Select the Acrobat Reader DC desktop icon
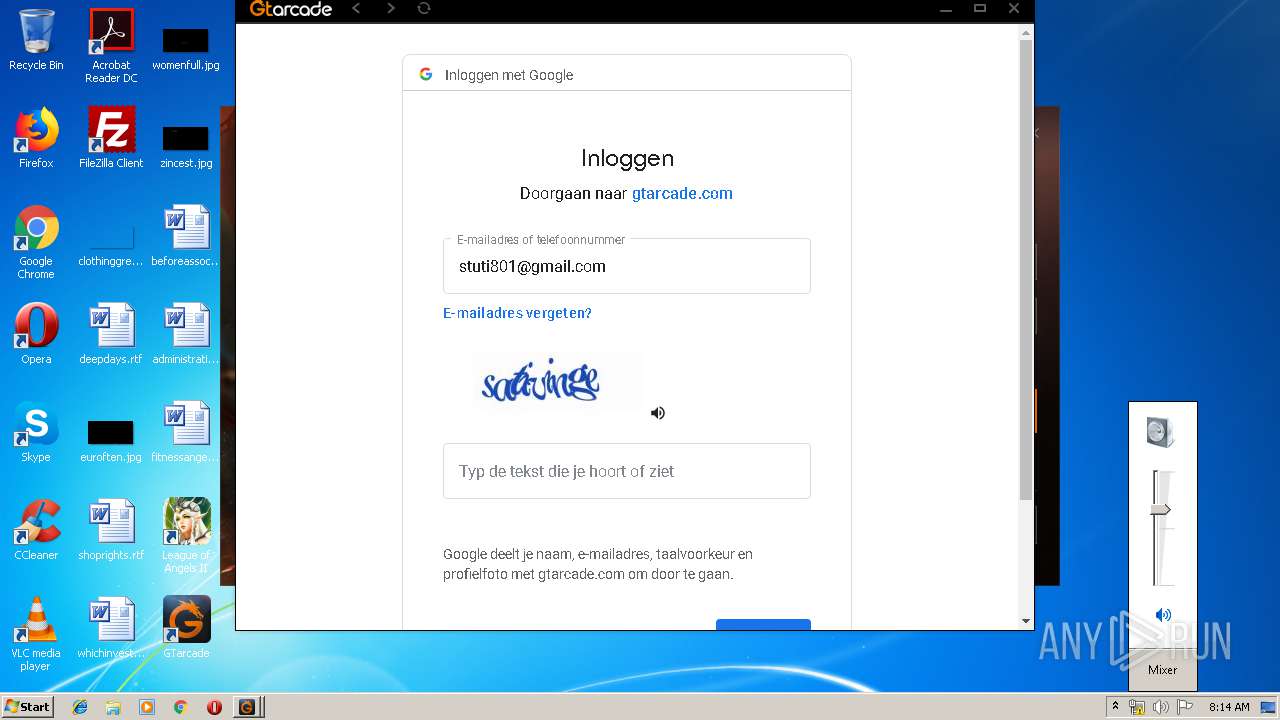The image size is (1280, 720). 111,46
